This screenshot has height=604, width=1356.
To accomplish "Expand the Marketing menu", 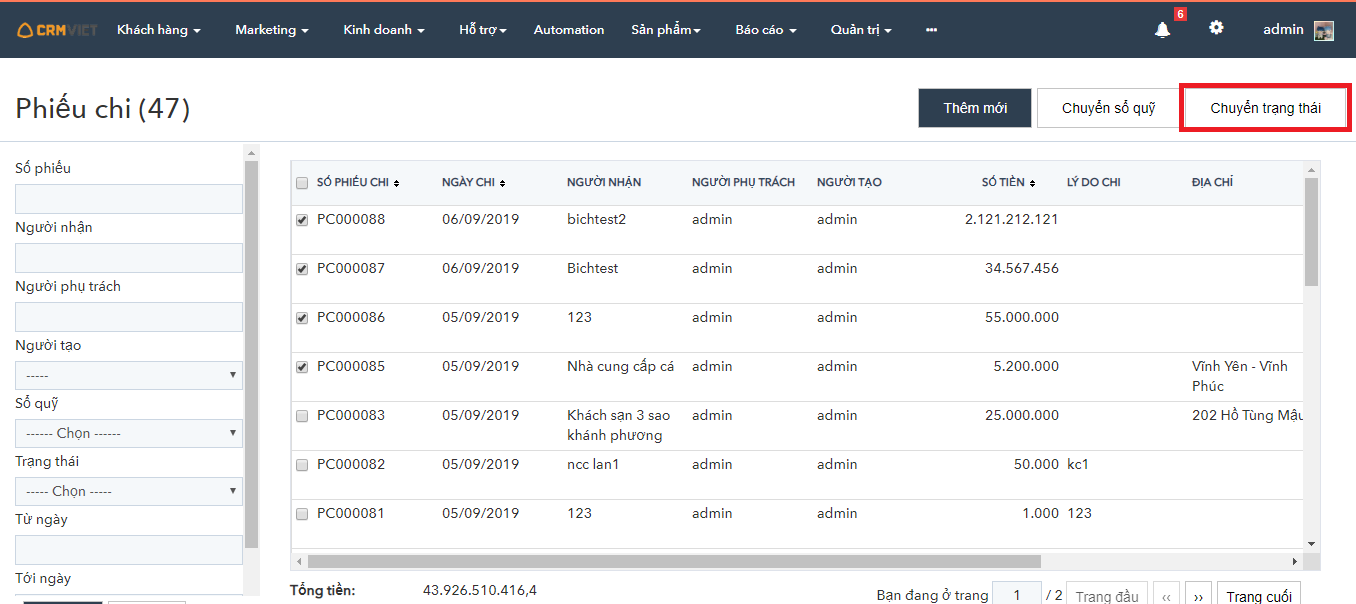I will click(x=272, y=30).
